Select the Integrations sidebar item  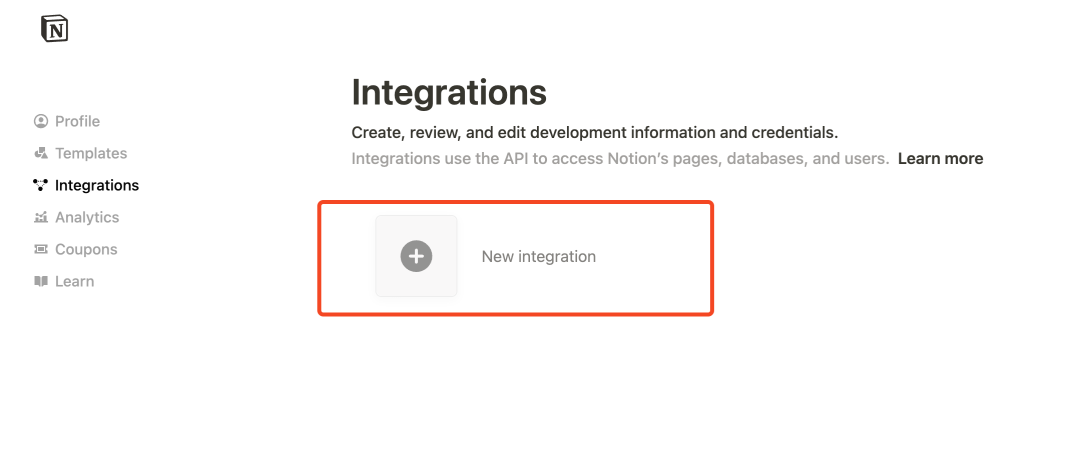86,185
